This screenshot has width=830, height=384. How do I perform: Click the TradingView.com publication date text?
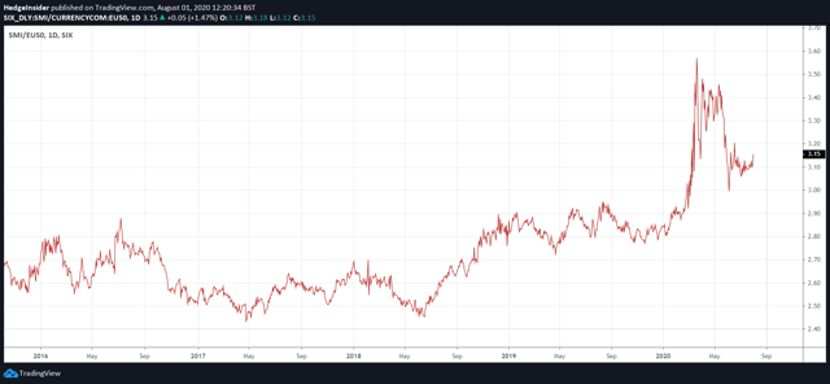154,8
